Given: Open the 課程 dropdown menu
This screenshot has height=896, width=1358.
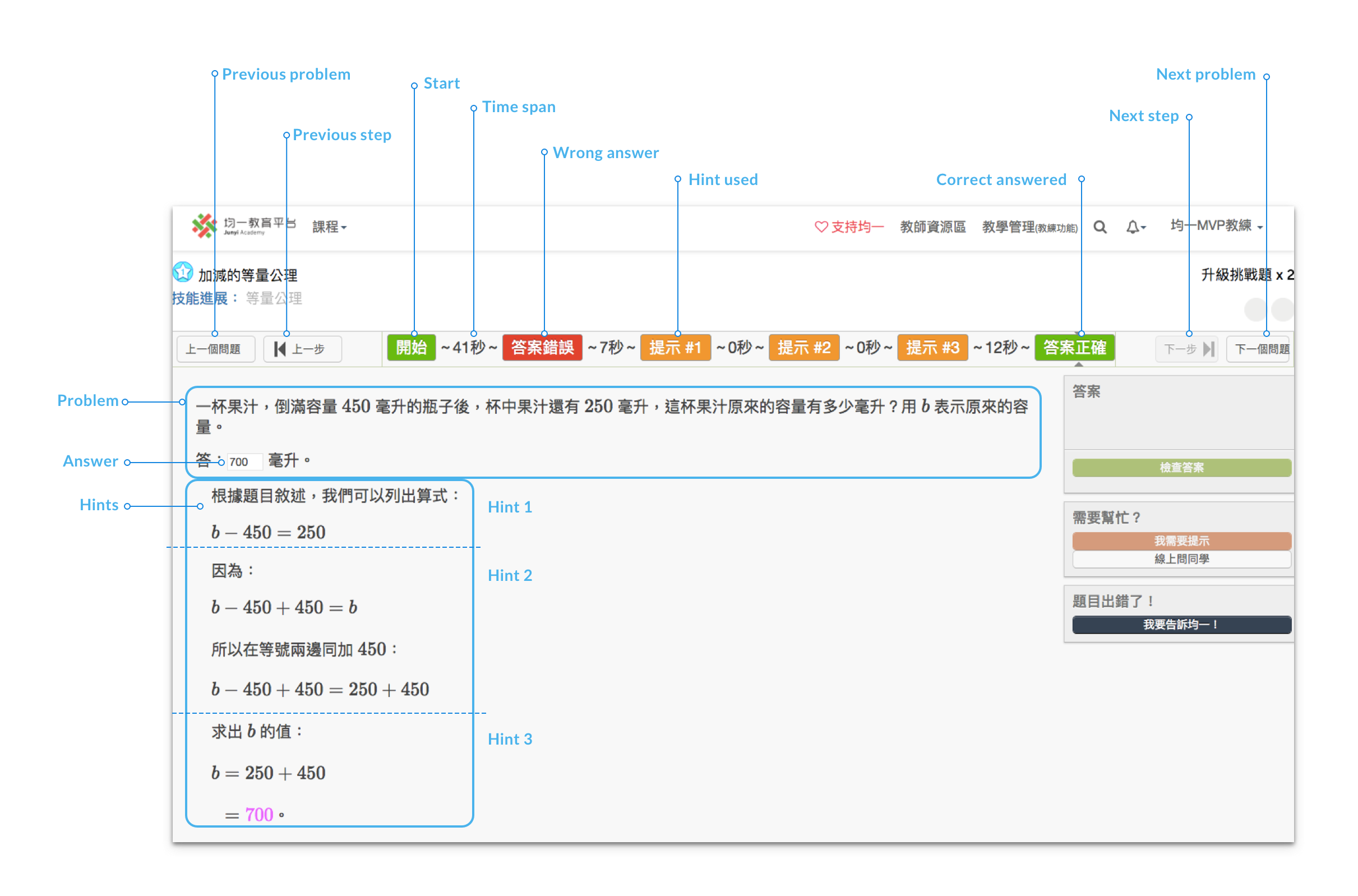Looking at the screenshot, I should tap(329, 227).
